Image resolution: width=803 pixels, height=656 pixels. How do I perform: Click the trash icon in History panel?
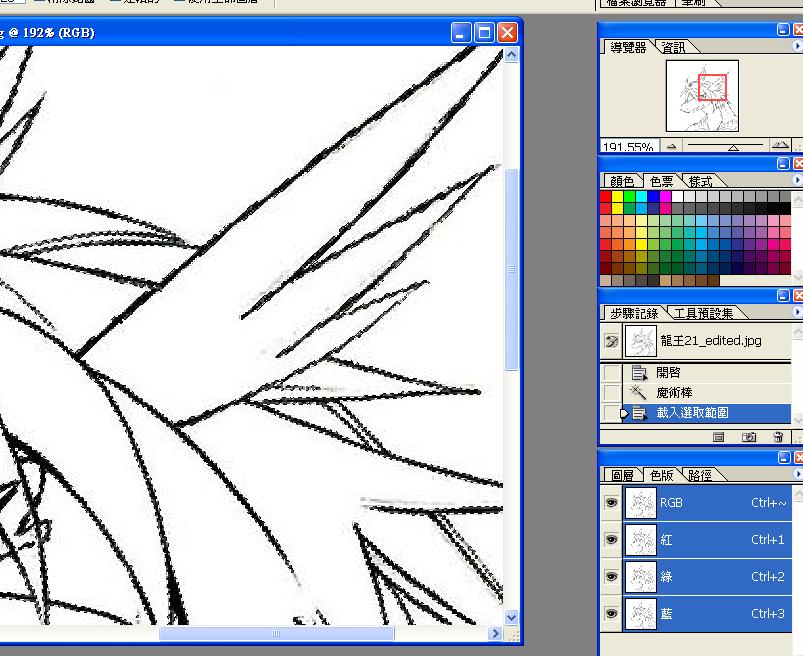(778, 438)
